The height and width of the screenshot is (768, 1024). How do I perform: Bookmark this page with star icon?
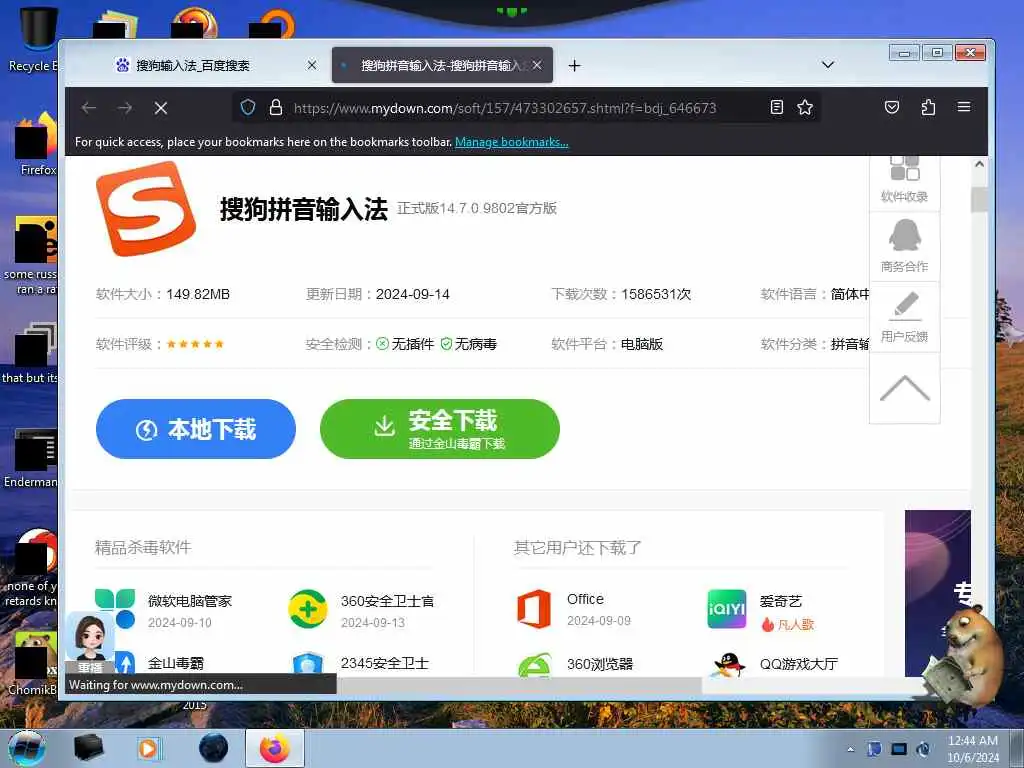[805, 107]
